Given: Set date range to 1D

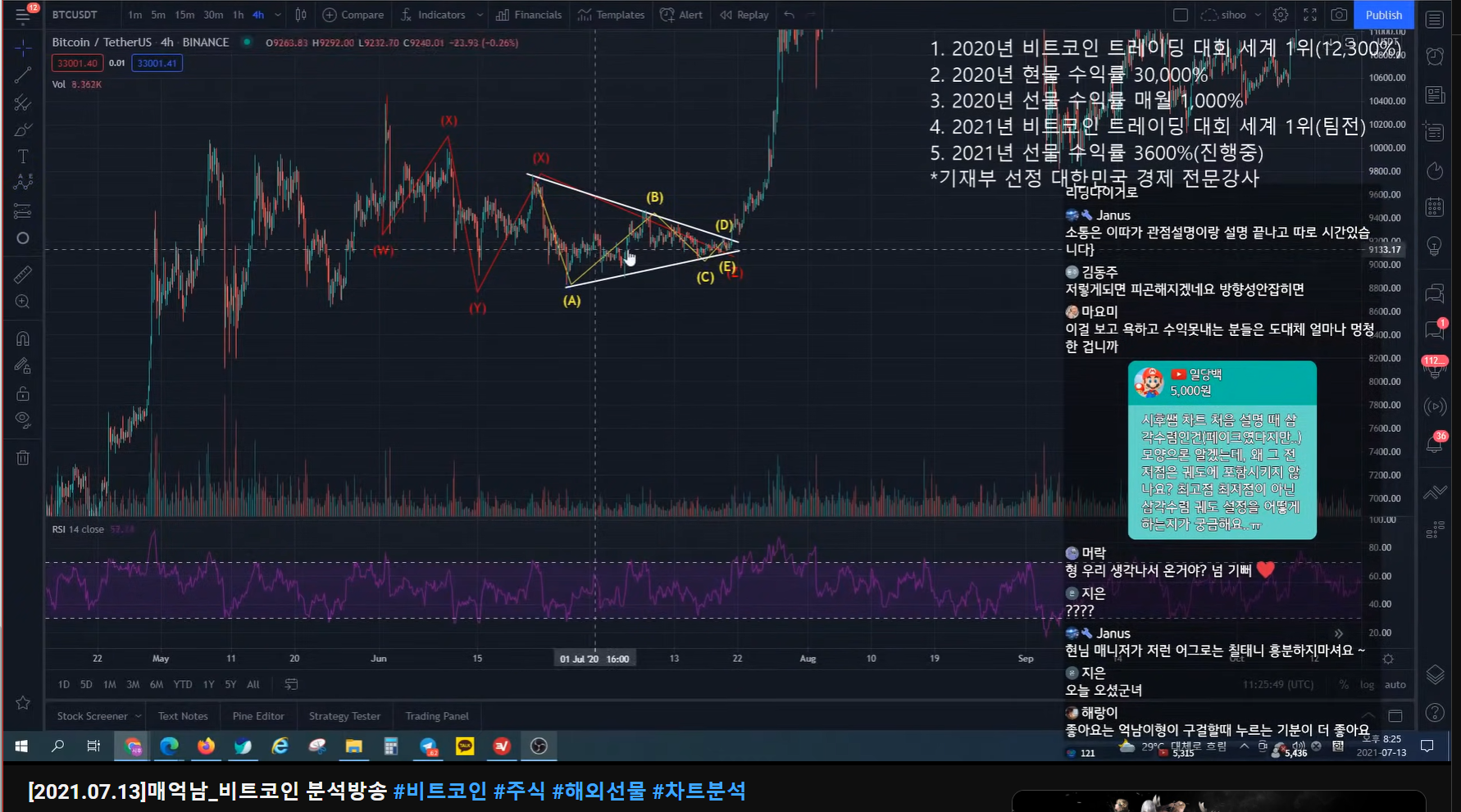Looking at the screenshot, I should pyautogui.click(x=64, y=684).
